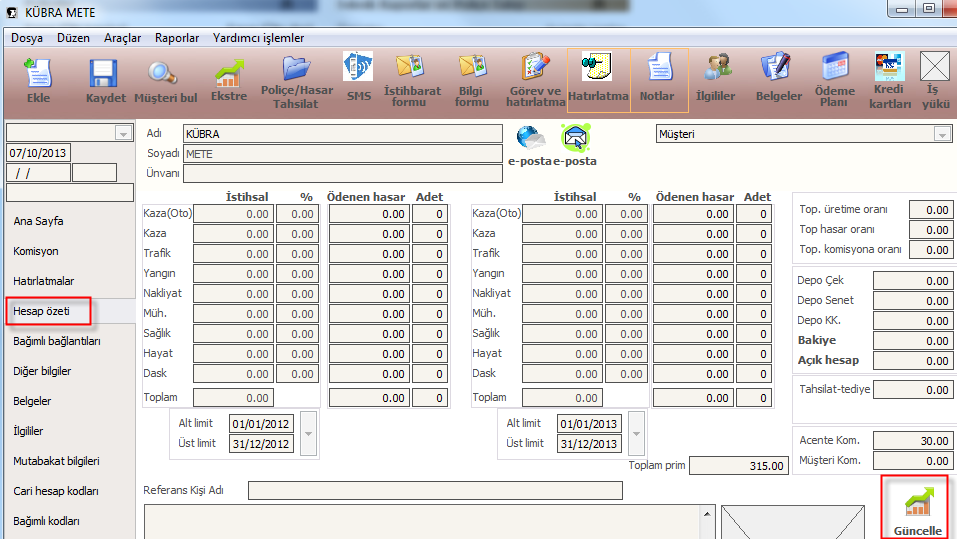This screenshot has height=539, width=957.
Task: Click the Soyadı input field
Action: pos(342,154)
